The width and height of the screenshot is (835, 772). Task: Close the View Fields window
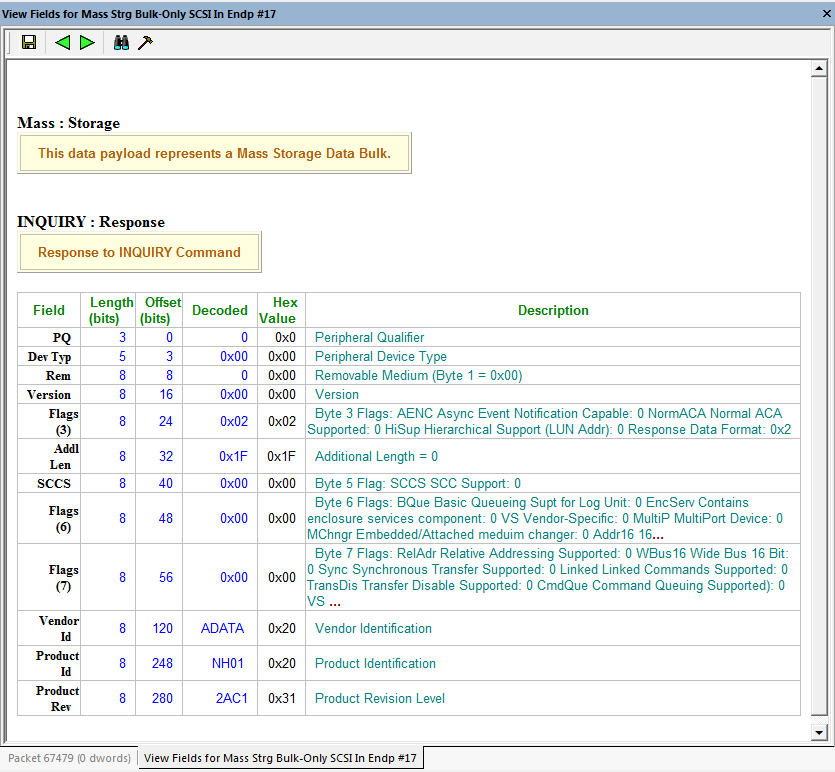[x=826, y=13]
